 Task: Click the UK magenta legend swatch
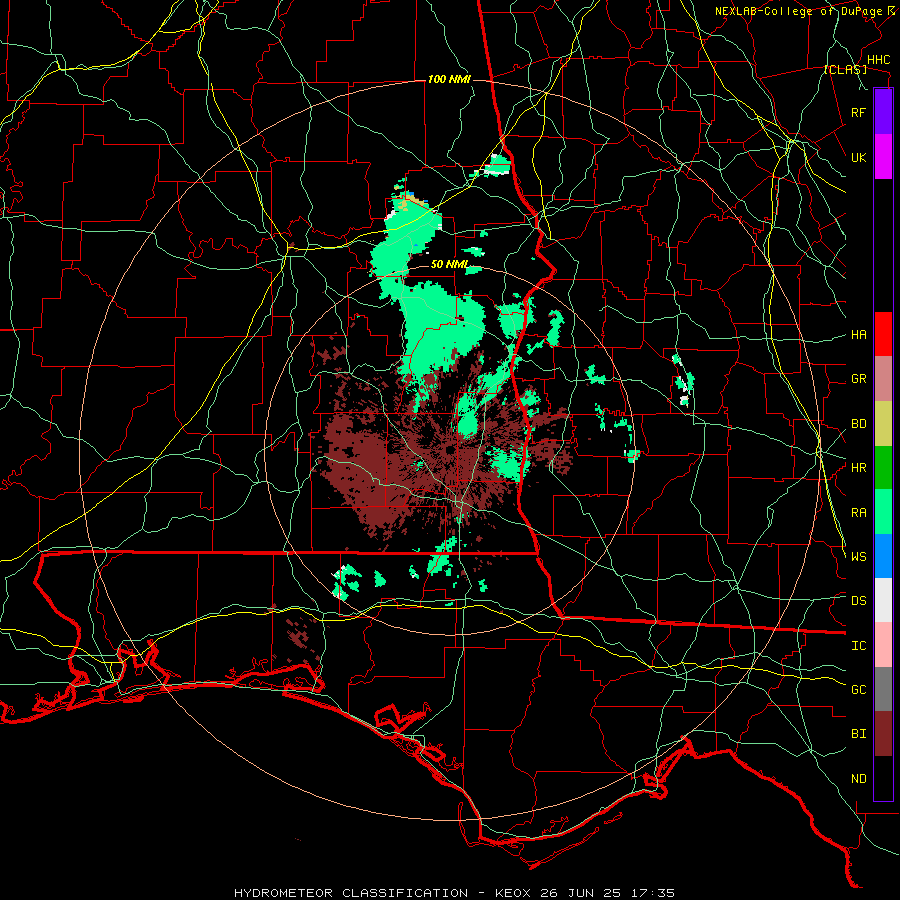[883, 157]
